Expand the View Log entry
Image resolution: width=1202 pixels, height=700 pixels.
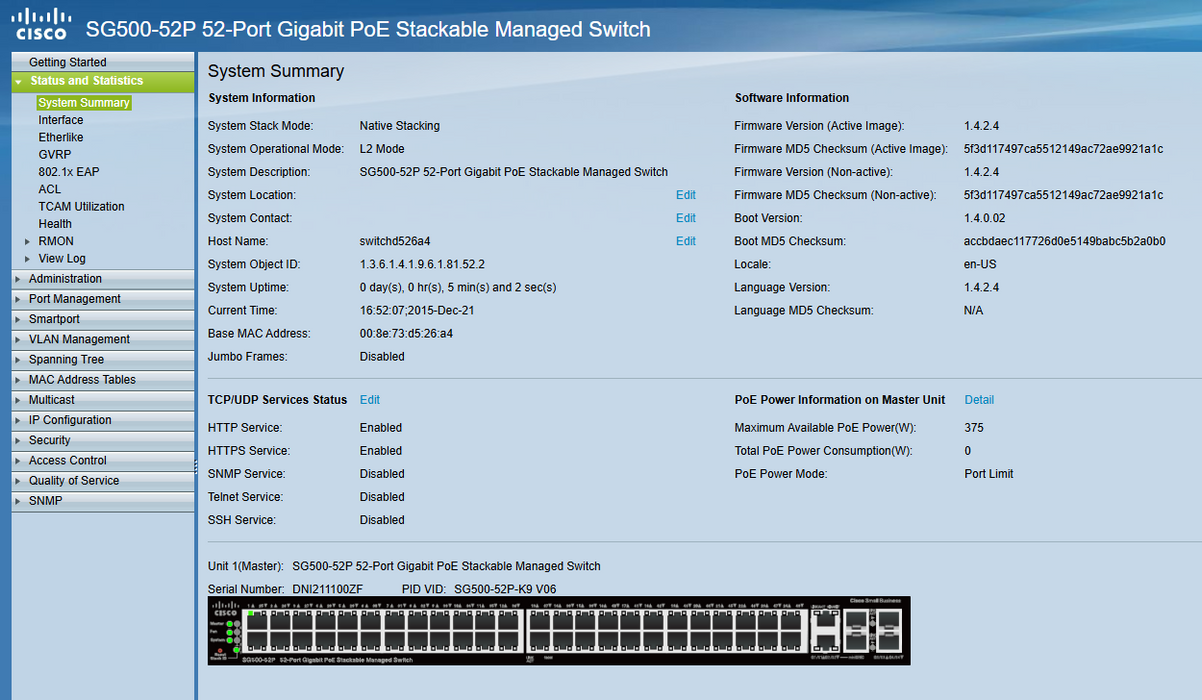[x=63, y=258]
